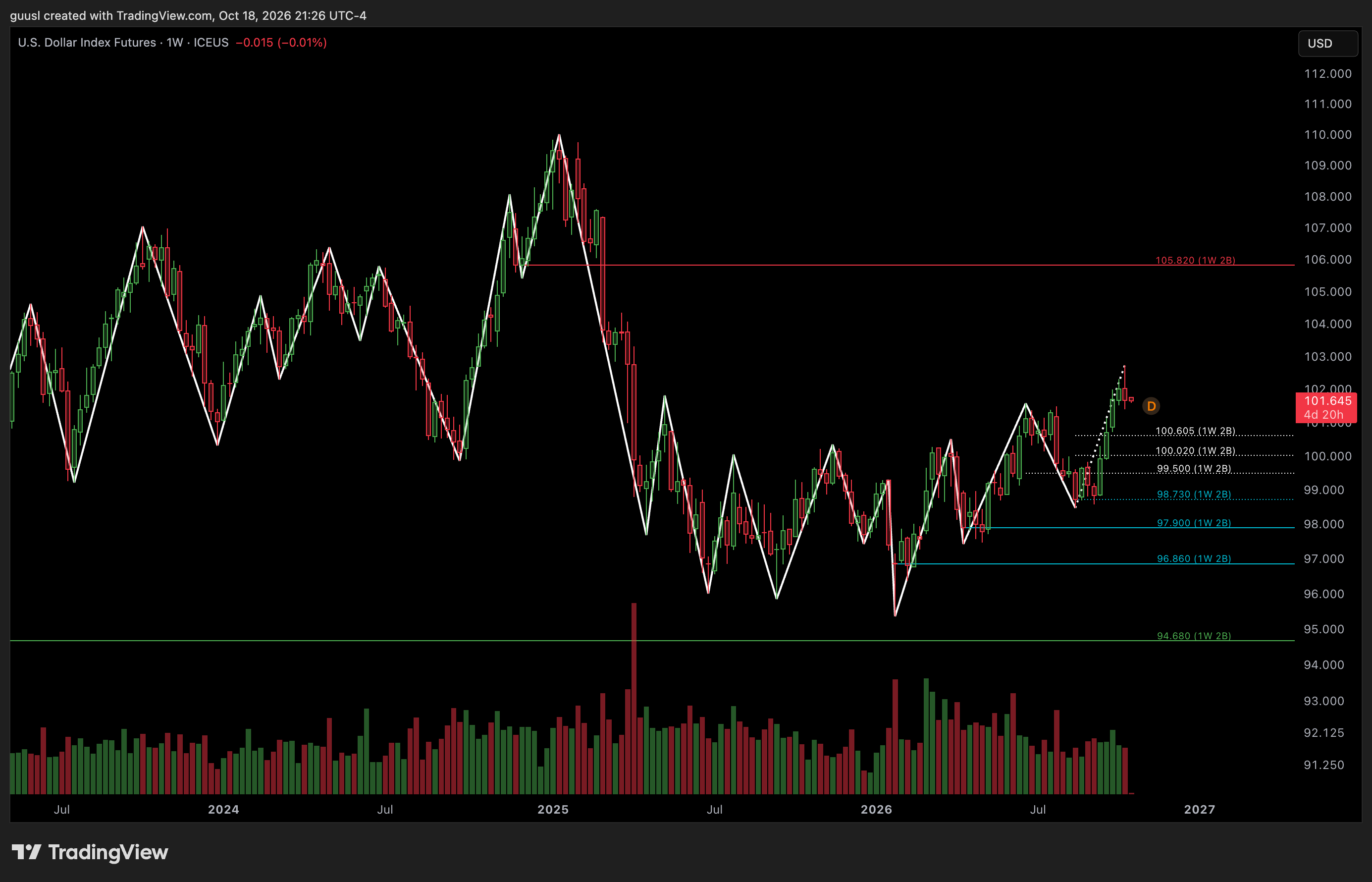Click the 91.250 price scale value
Image resolution: width=1372 pixels, height=882 pixels.
click(x=1323, y=765)
